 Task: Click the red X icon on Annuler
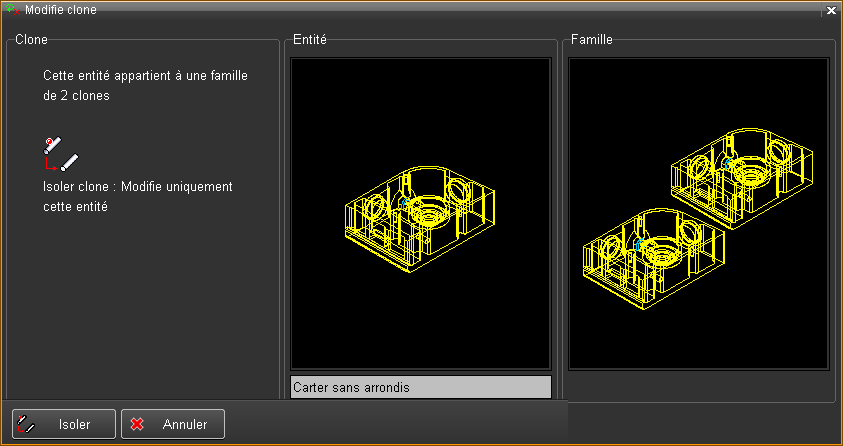tap(137, 424)
